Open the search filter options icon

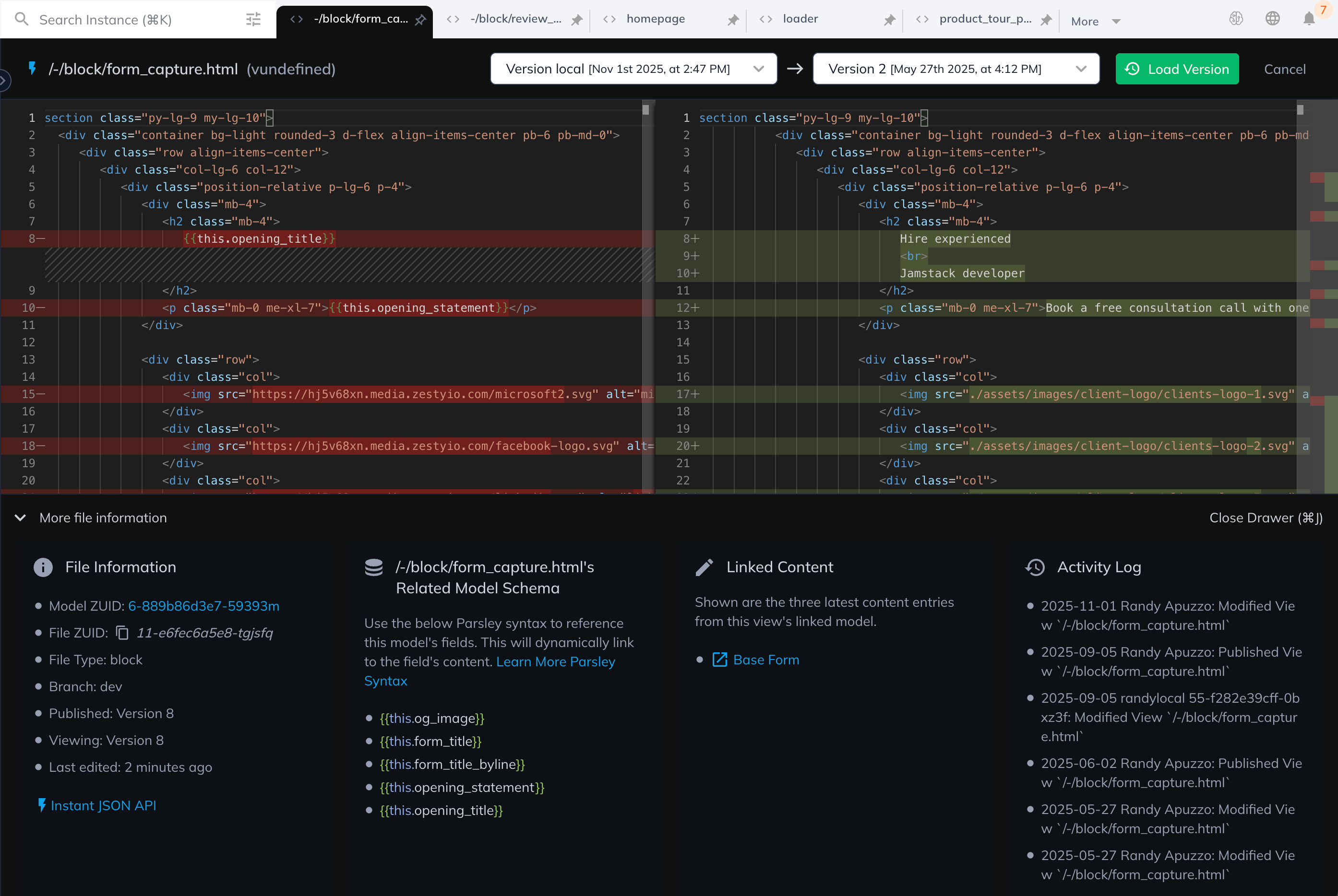click(x=253, y=20)
